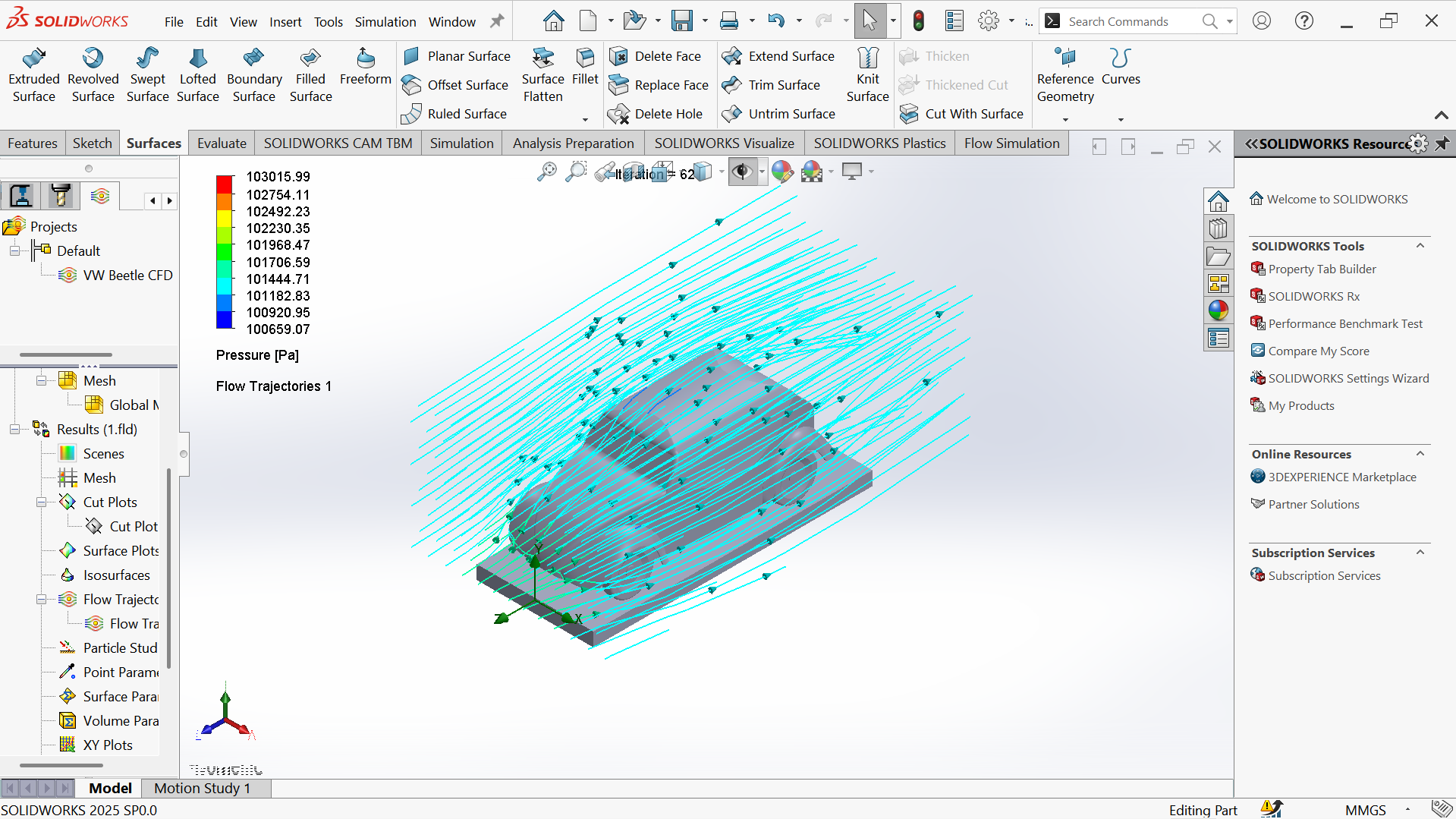The image size is (1456, 819).
Task: Pin the SOLIDWORKS Resources task pane
Action: [x=1442, y=143]
